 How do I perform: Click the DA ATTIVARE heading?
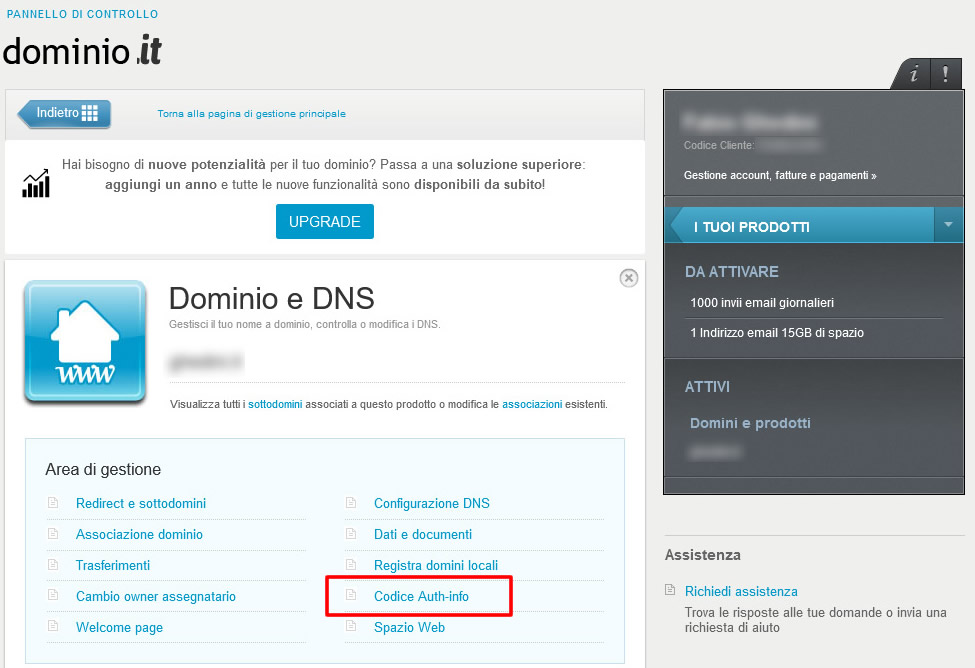[731, 272]
